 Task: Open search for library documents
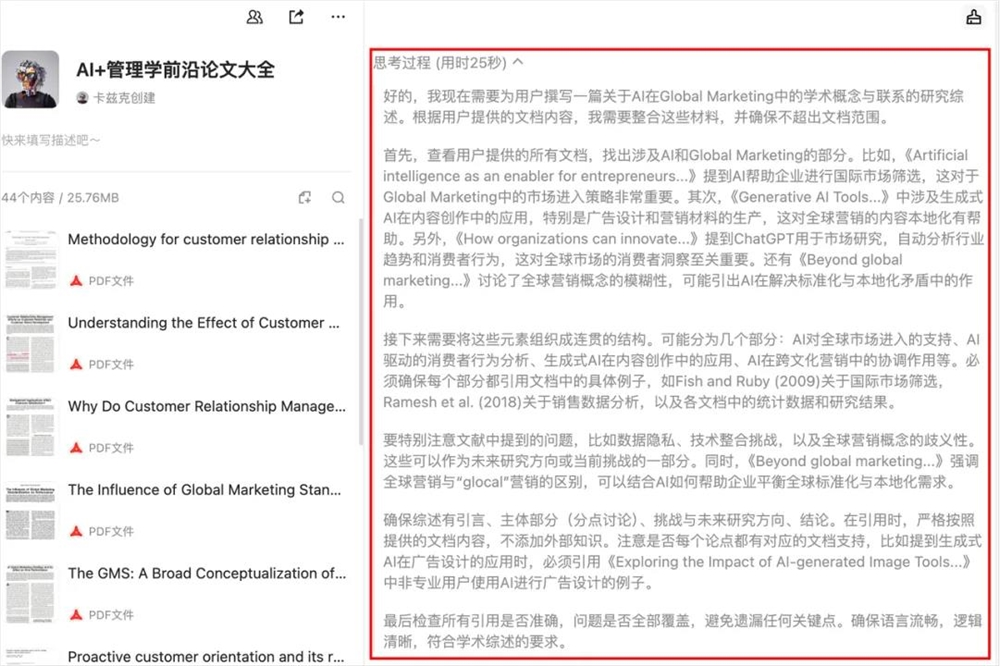(x=339, y=198)
